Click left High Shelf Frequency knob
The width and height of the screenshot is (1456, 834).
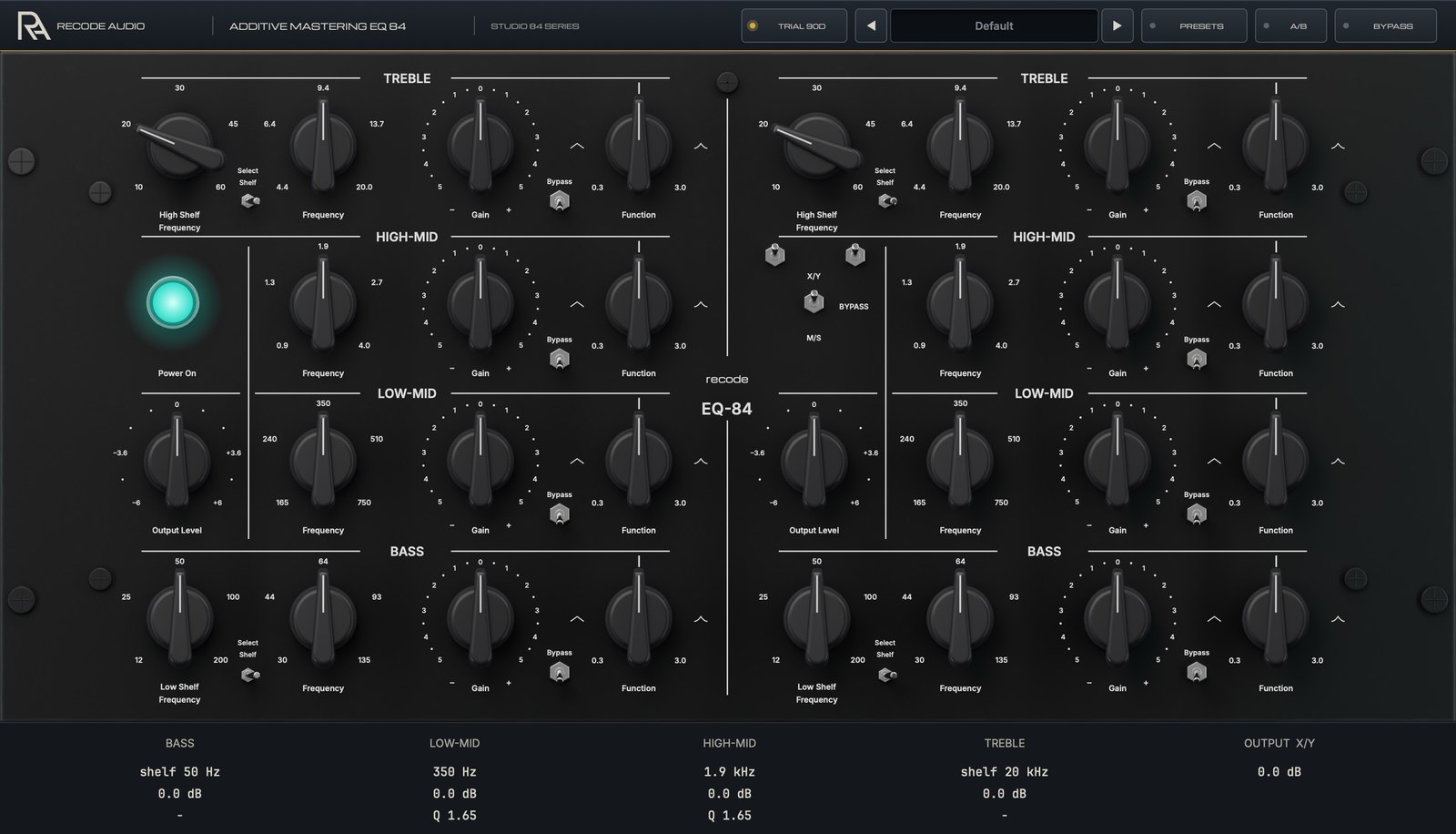click(x=180, y=147)
